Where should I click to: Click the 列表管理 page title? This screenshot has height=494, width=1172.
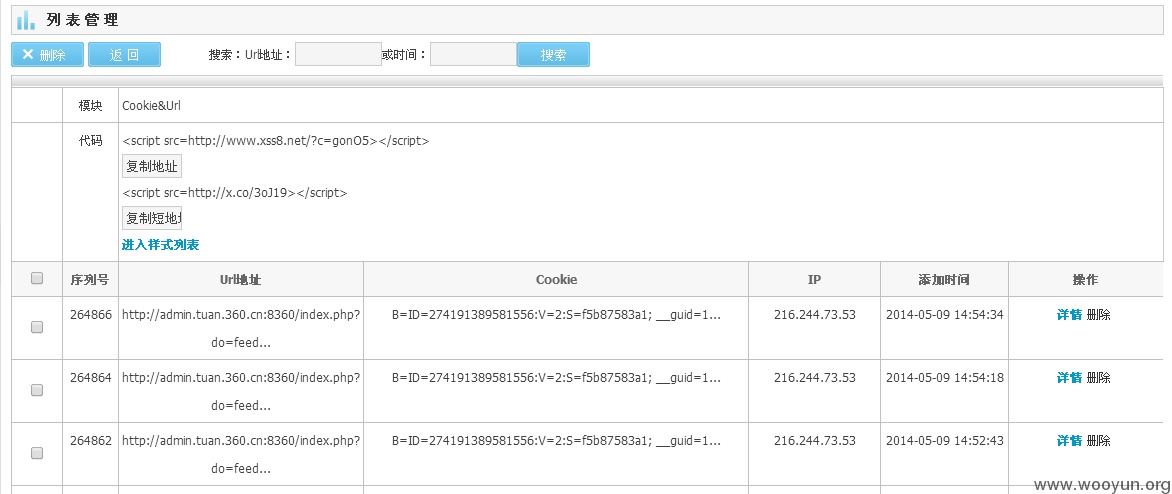click(x=81, y=20)
